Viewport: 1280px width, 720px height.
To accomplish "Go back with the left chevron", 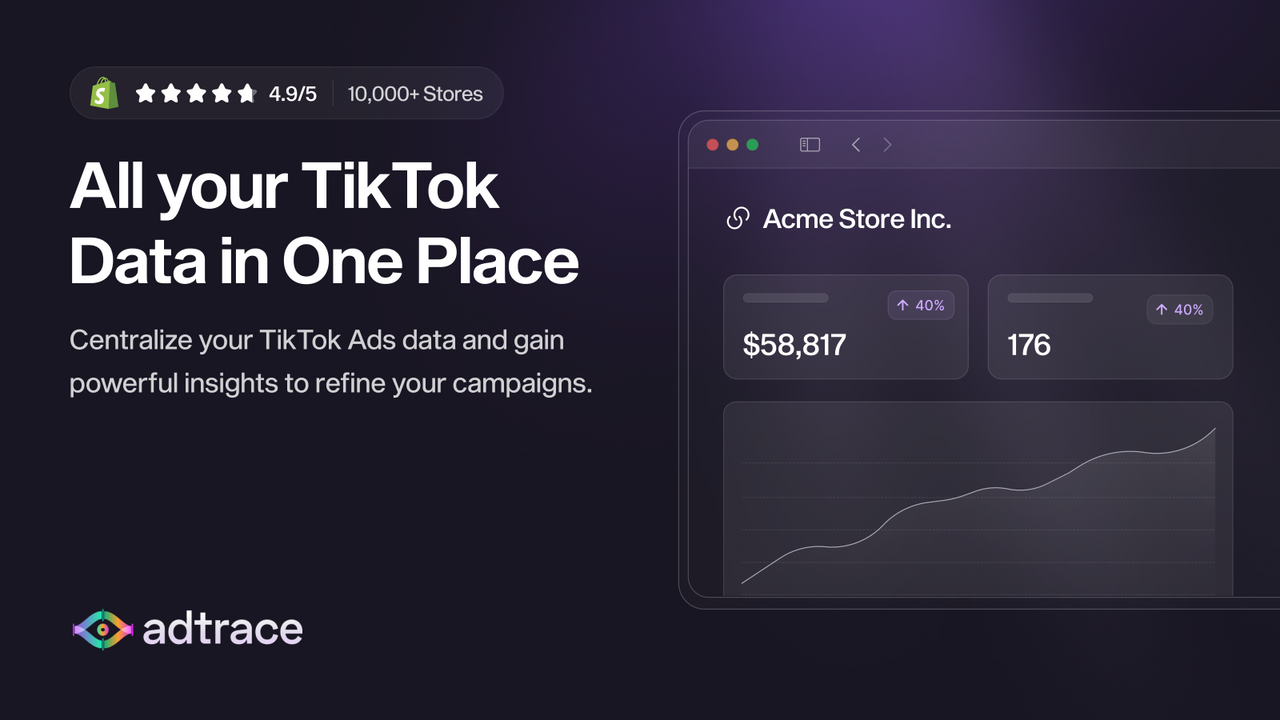I will 856,145.
